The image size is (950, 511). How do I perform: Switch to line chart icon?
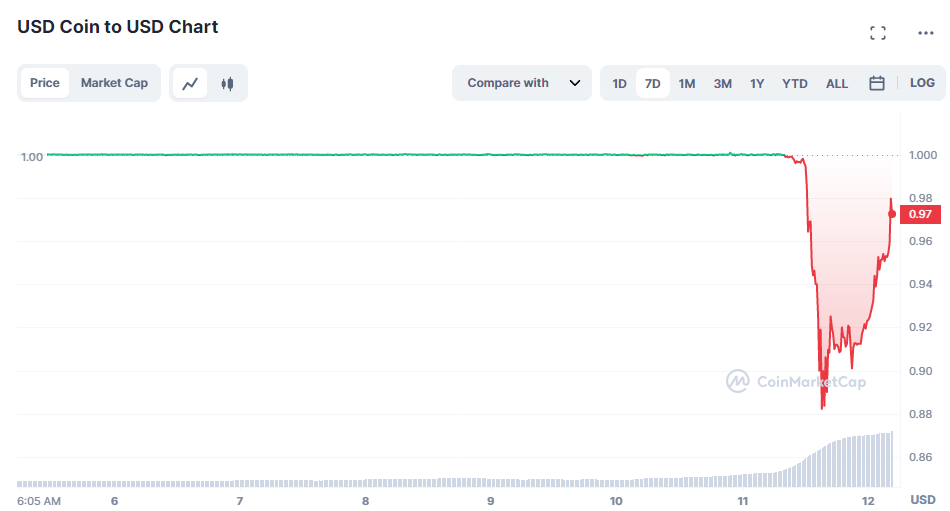pos(190,83)
